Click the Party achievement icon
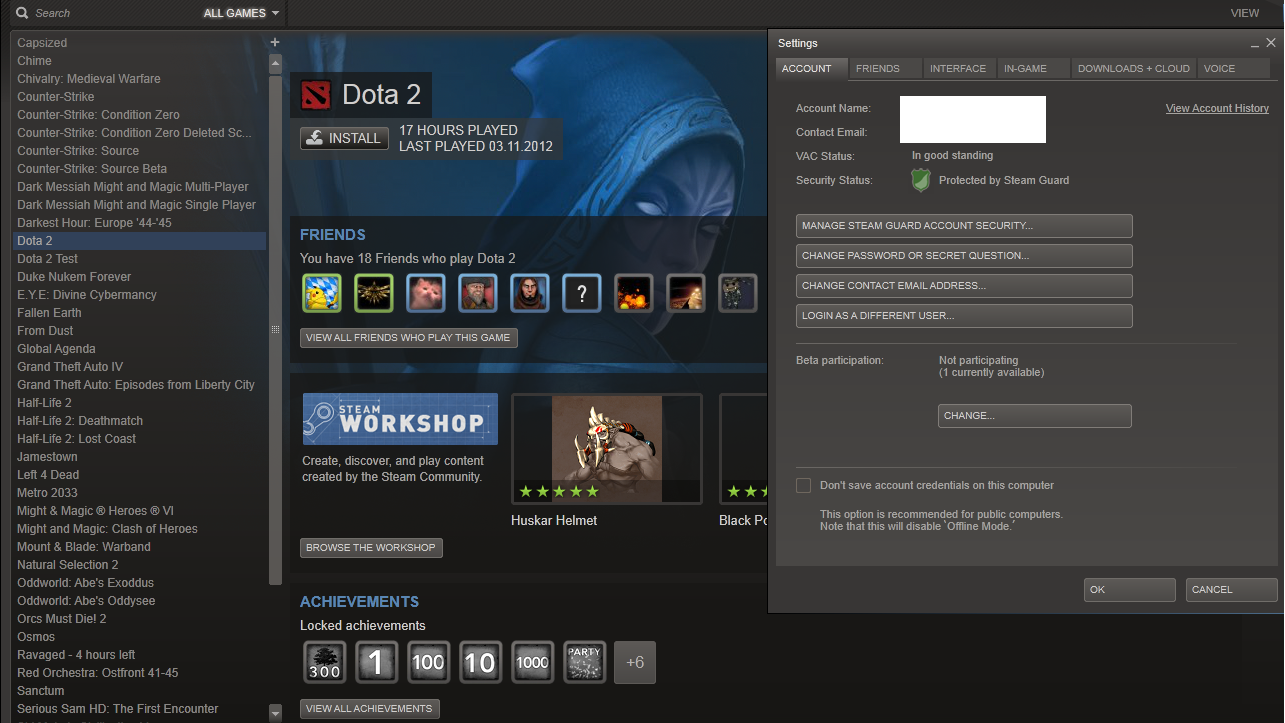 click(x=583, y=662)
